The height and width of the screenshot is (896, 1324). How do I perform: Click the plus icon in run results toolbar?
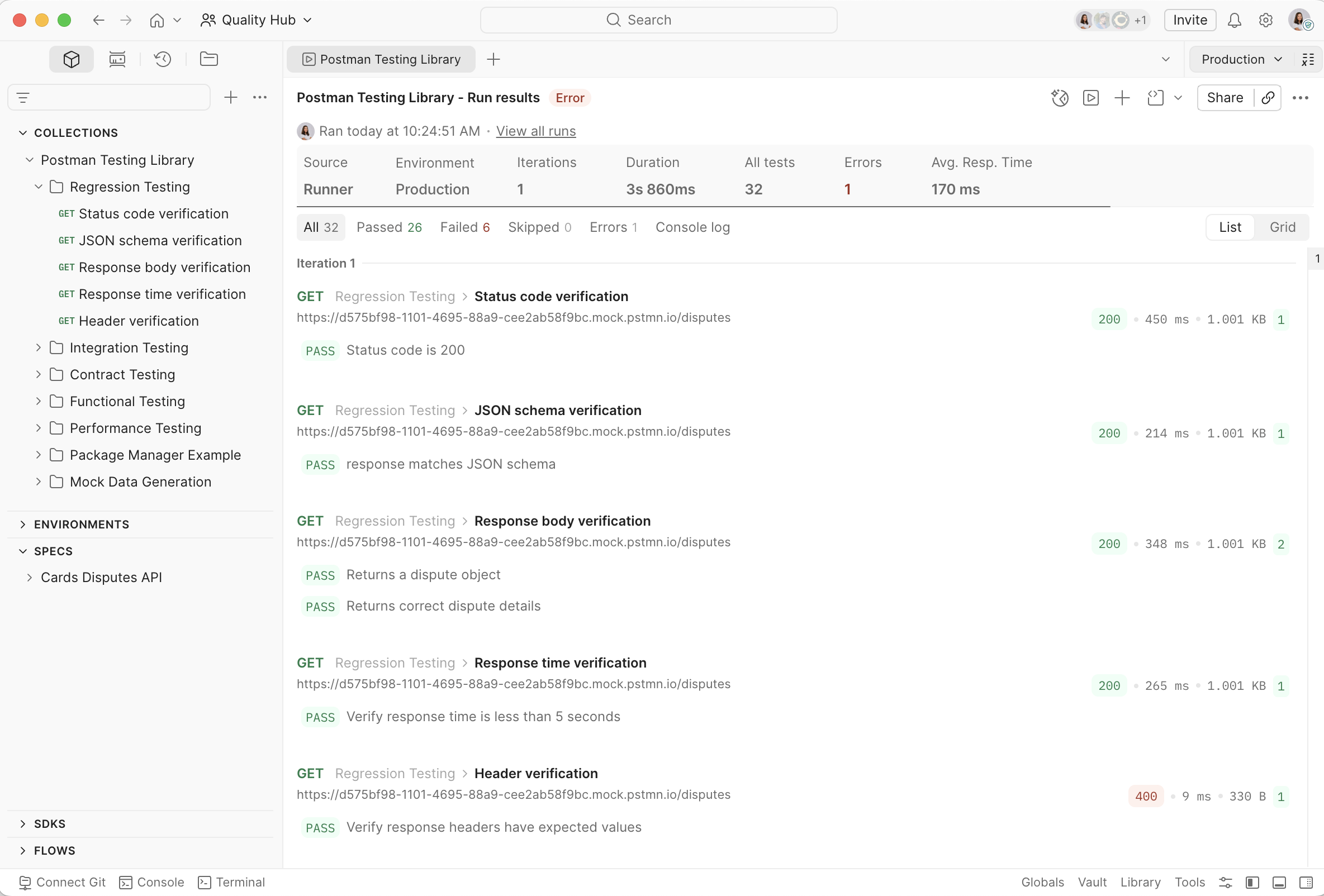[x=1122, y=98]
